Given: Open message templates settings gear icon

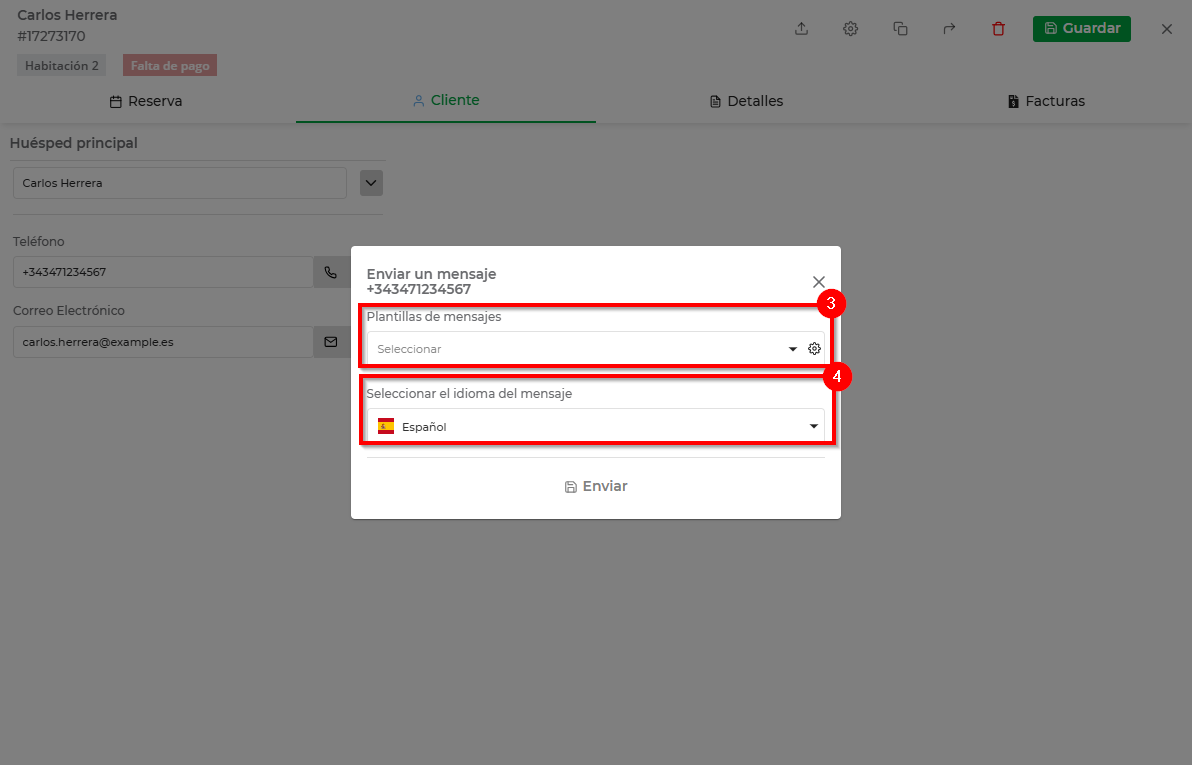Looking at the screenshot, I should [814, 348].
